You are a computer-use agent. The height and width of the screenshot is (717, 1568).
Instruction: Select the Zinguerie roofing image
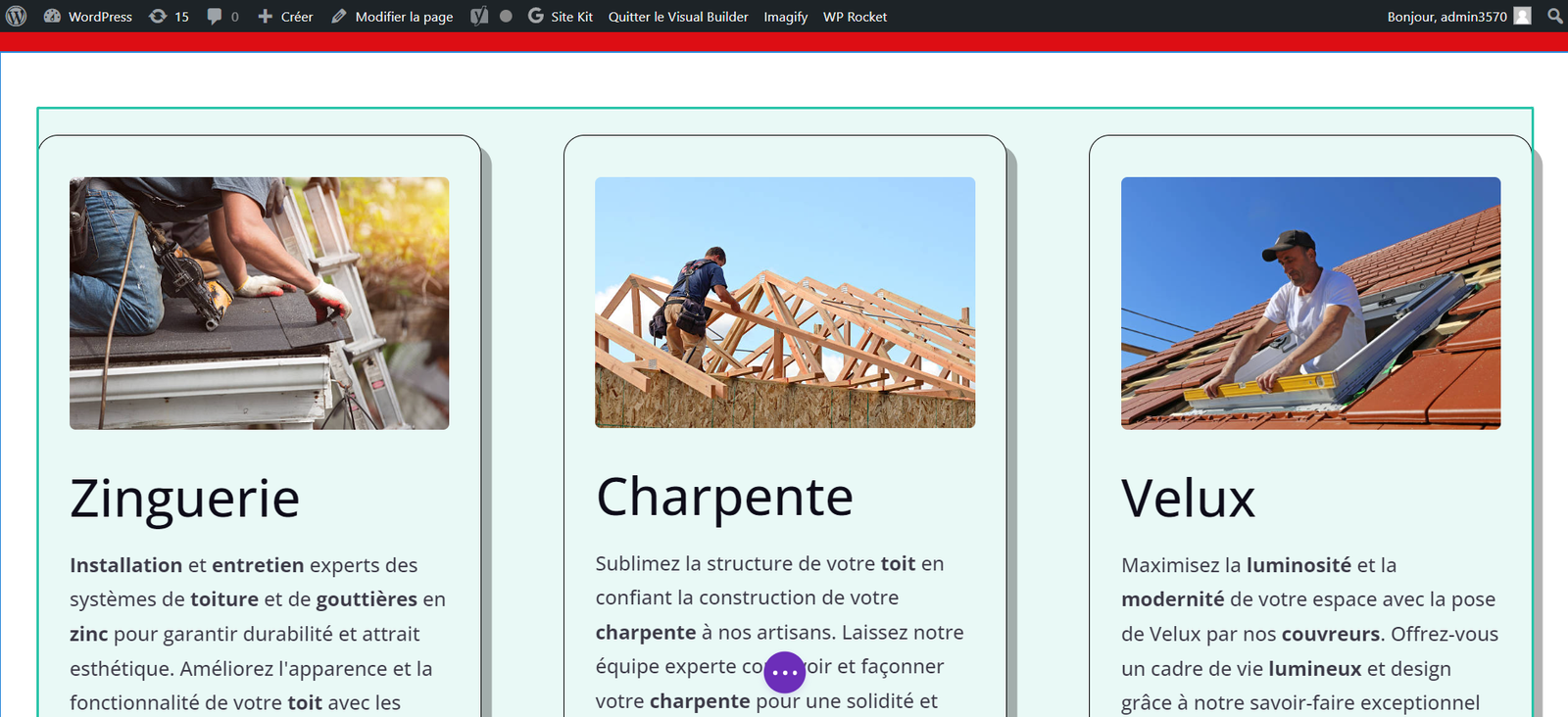[x=259, y=303]
